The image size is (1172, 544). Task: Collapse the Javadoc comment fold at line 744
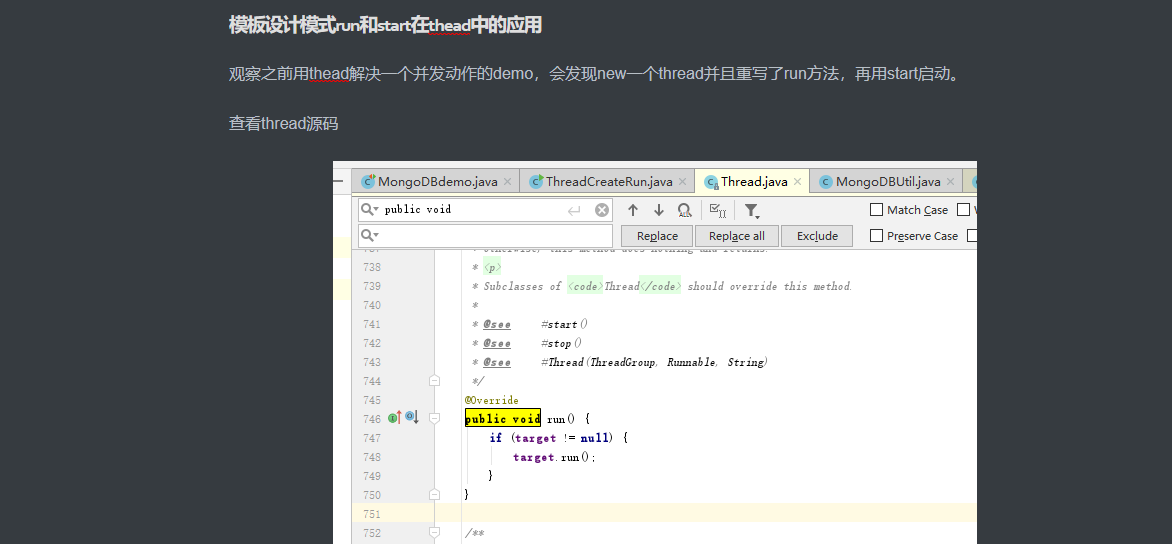coord(434,380)
